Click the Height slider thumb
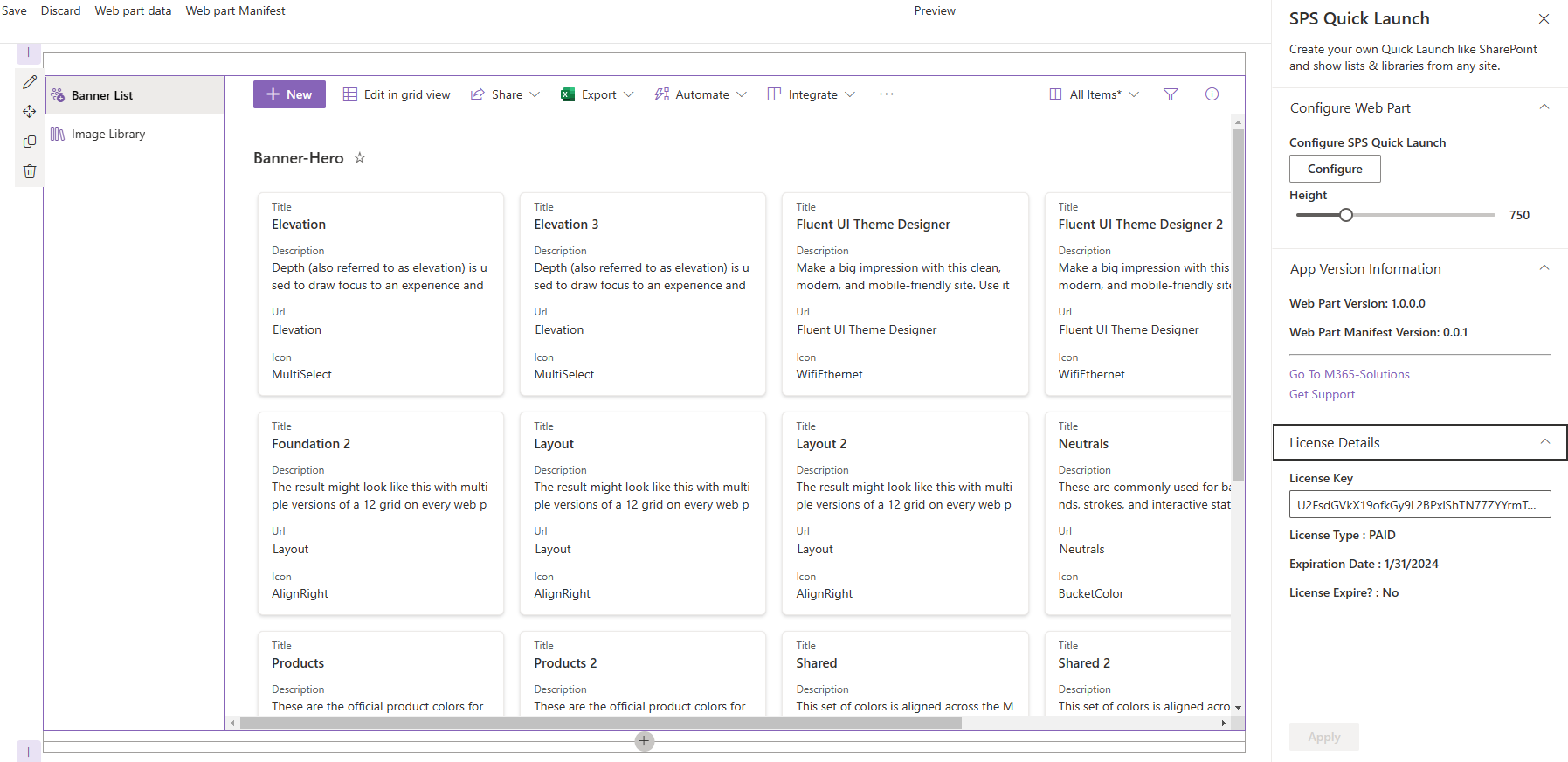Image resolution: width=1568 pixels, height=762 pixels. pos(1346,215)
